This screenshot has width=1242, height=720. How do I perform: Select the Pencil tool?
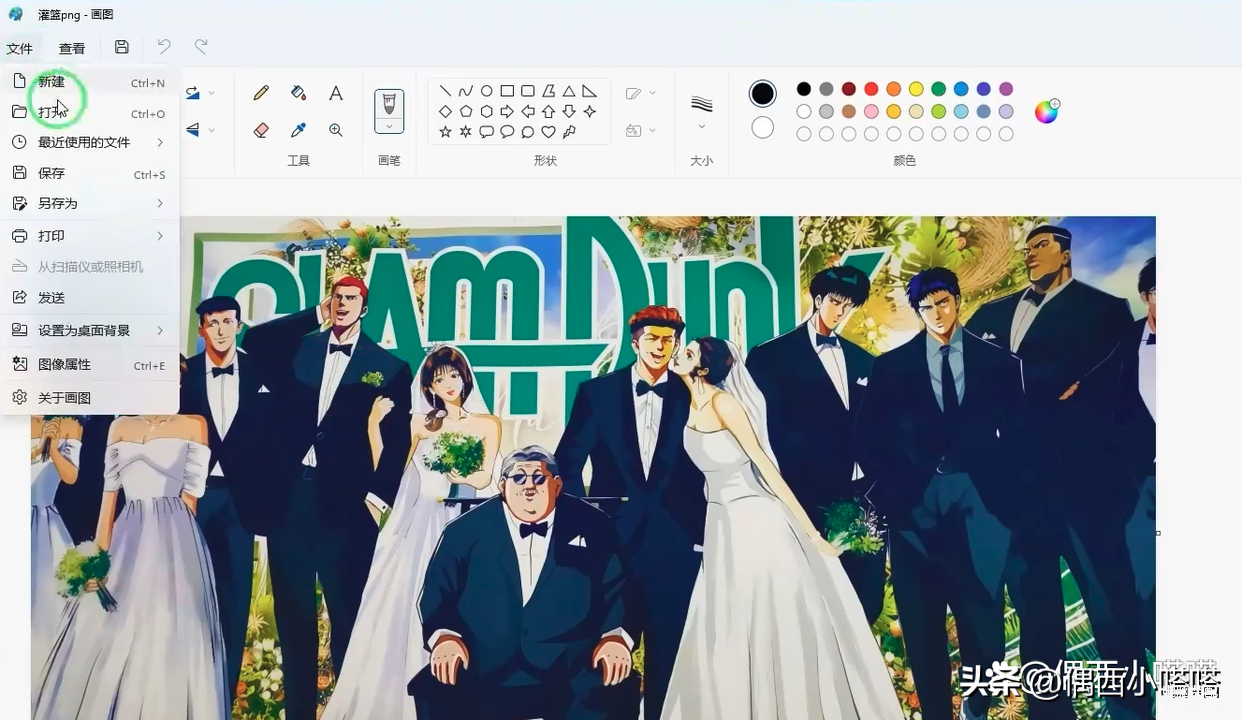(x=261, y=93)
